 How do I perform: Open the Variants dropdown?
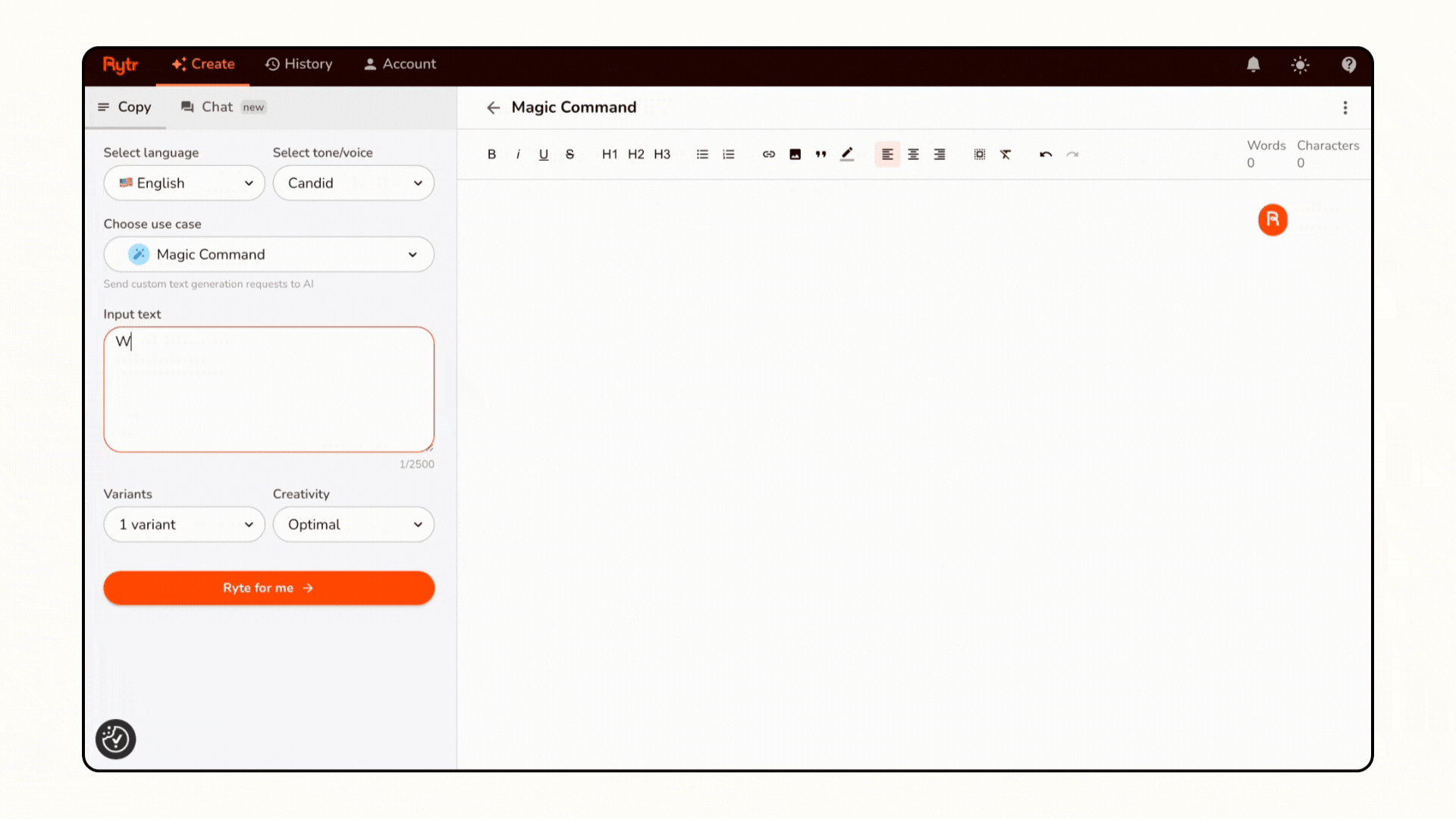point(184,524)
